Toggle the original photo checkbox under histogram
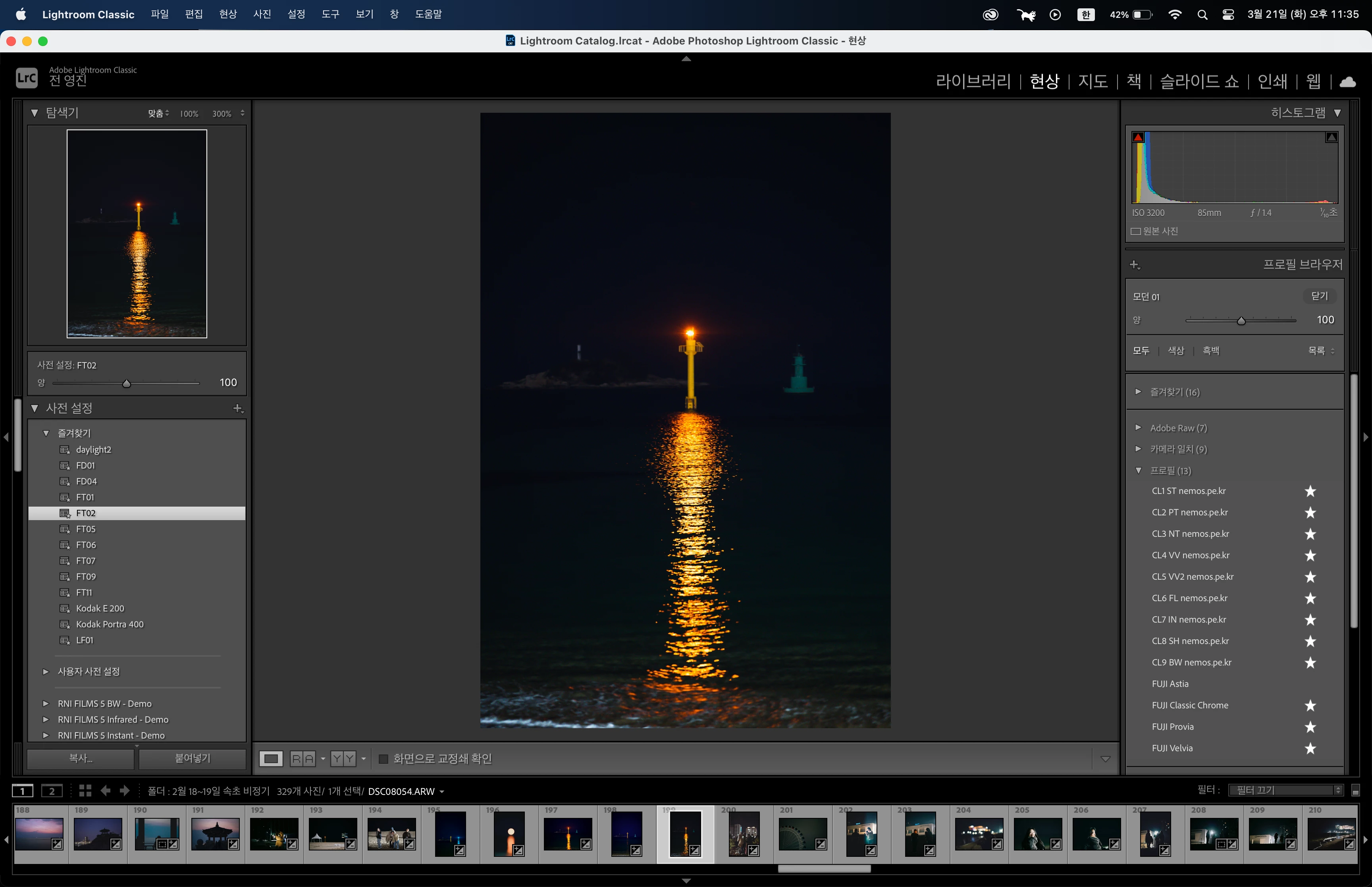The height and width of the screenshot is (887, 1372). click(x=1135, y=231)
